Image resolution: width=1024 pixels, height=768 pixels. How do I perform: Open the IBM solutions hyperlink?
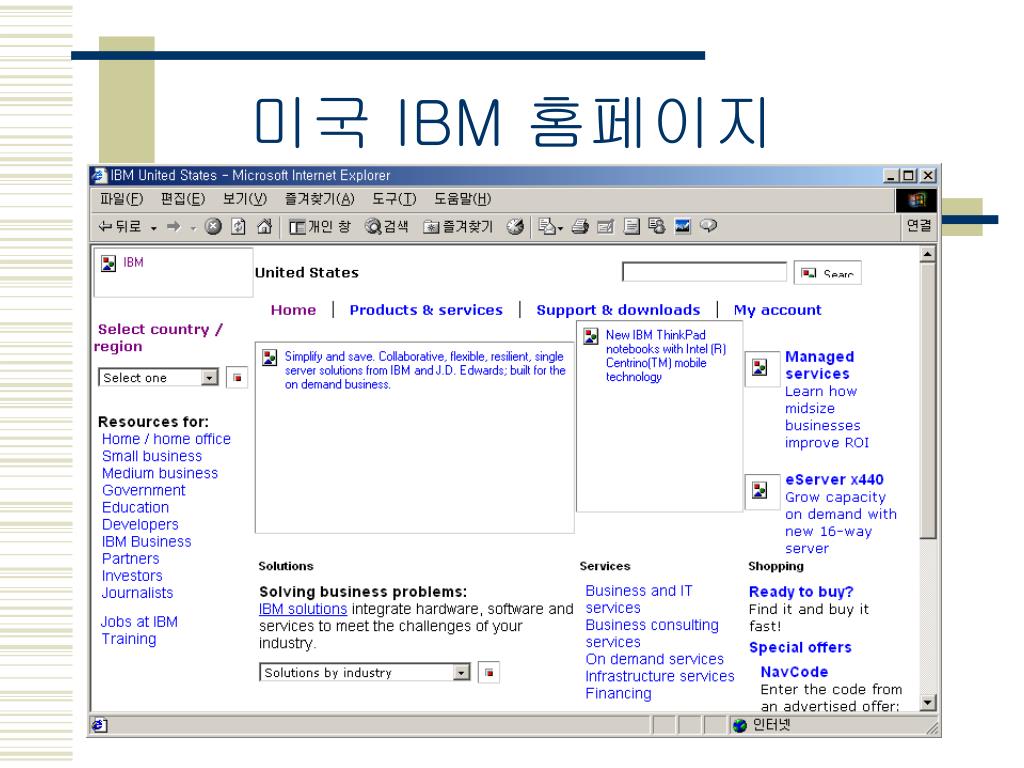[x=303, y=609]
